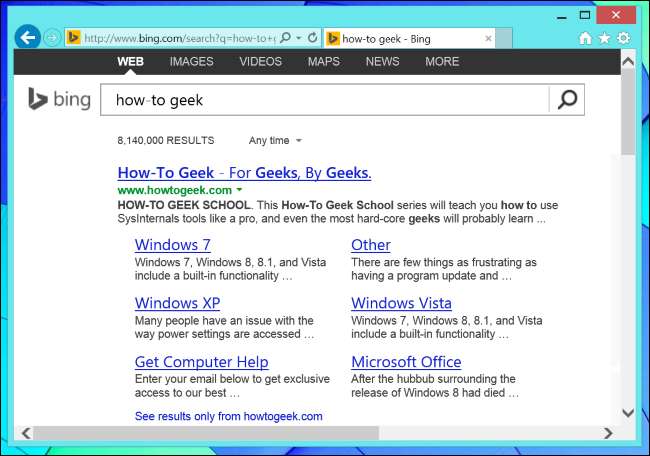The height and width of the screenshot is (456, 650).
Task: Click in the how-to geek search box
Action: click(x=325, y=100)
